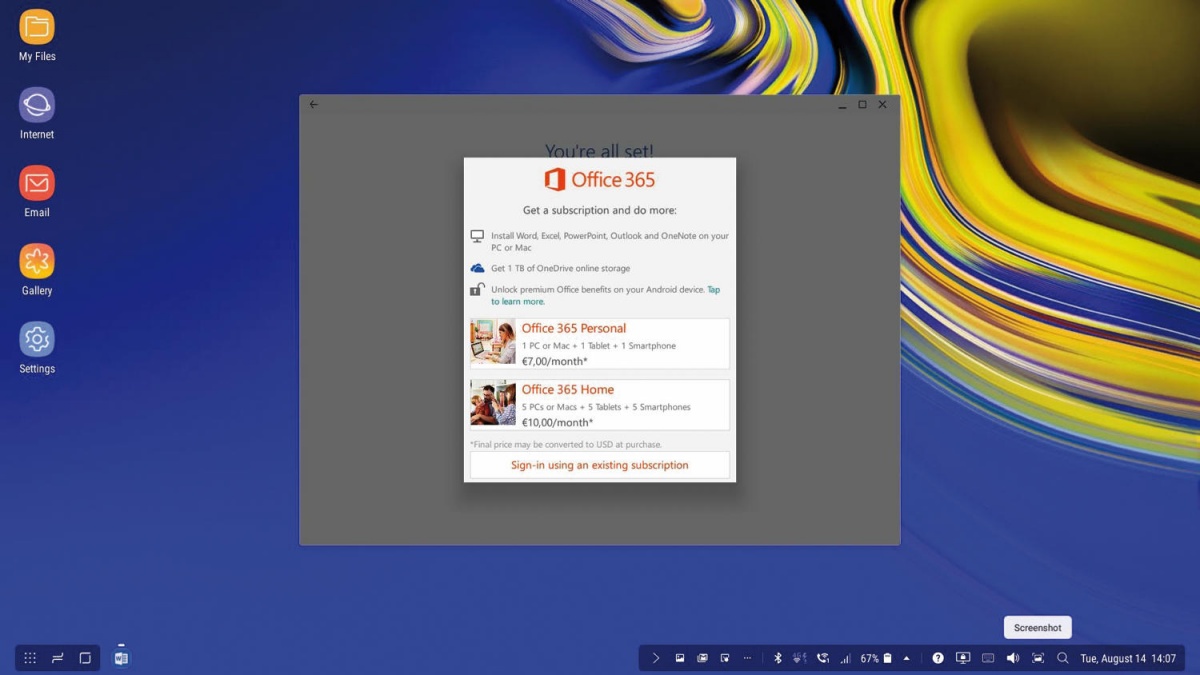Click the recents icon in taskbar

coord(58,658)
